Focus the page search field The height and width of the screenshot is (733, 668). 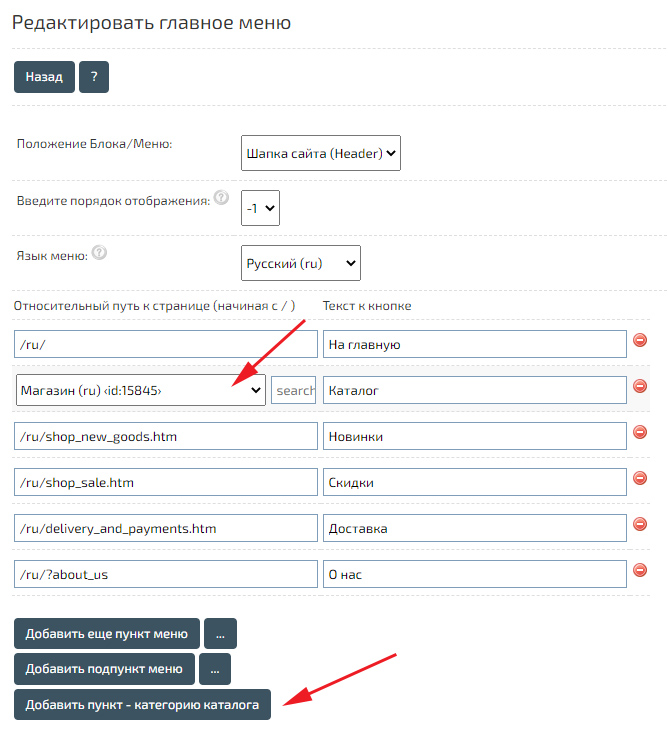[294, 390]
